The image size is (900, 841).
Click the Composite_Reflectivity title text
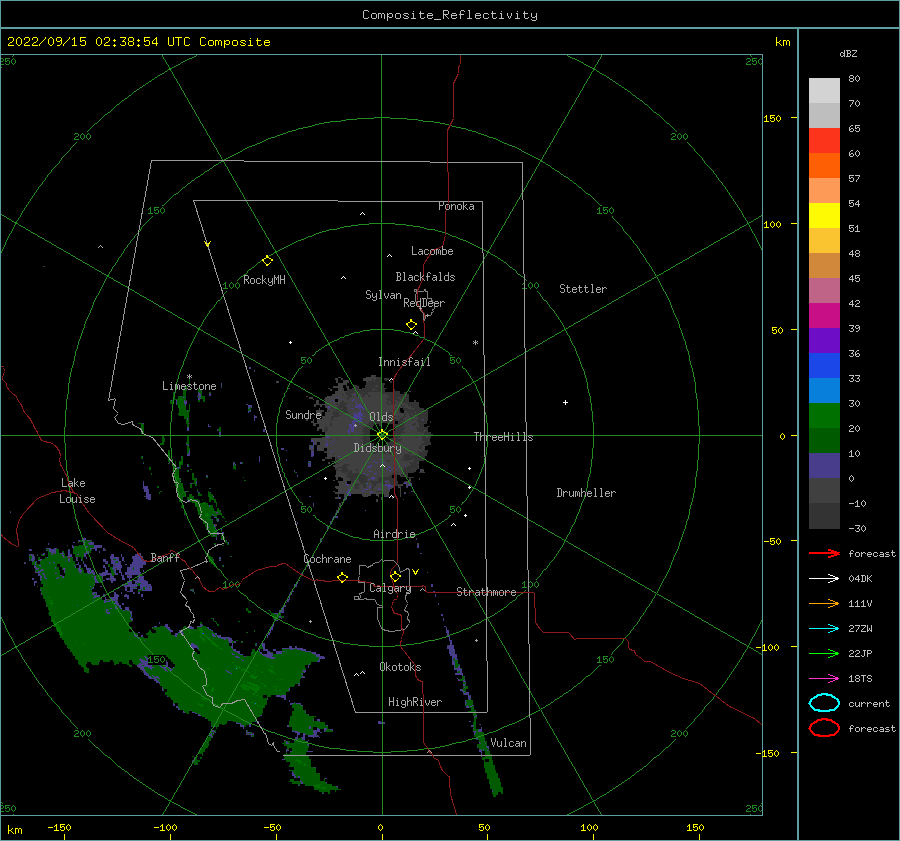[x=450, y=15]
